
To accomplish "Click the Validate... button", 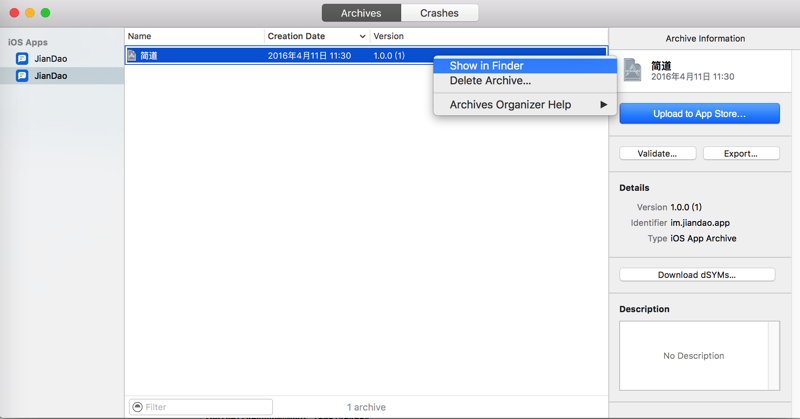I will pyautogui.click(x=657, y=154).
